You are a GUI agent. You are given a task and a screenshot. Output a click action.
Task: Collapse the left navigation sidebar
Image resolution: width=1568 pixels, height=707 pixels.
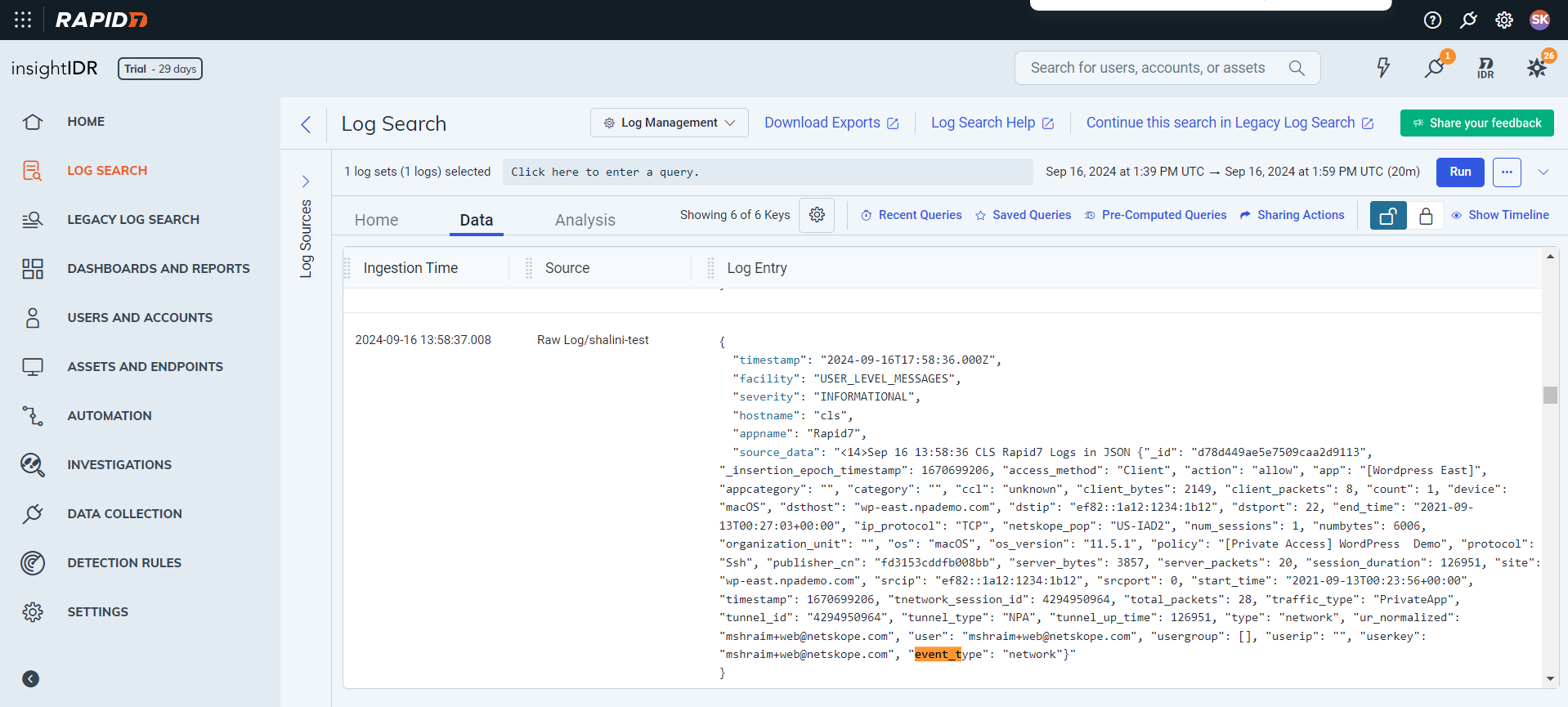click(31, 679)
